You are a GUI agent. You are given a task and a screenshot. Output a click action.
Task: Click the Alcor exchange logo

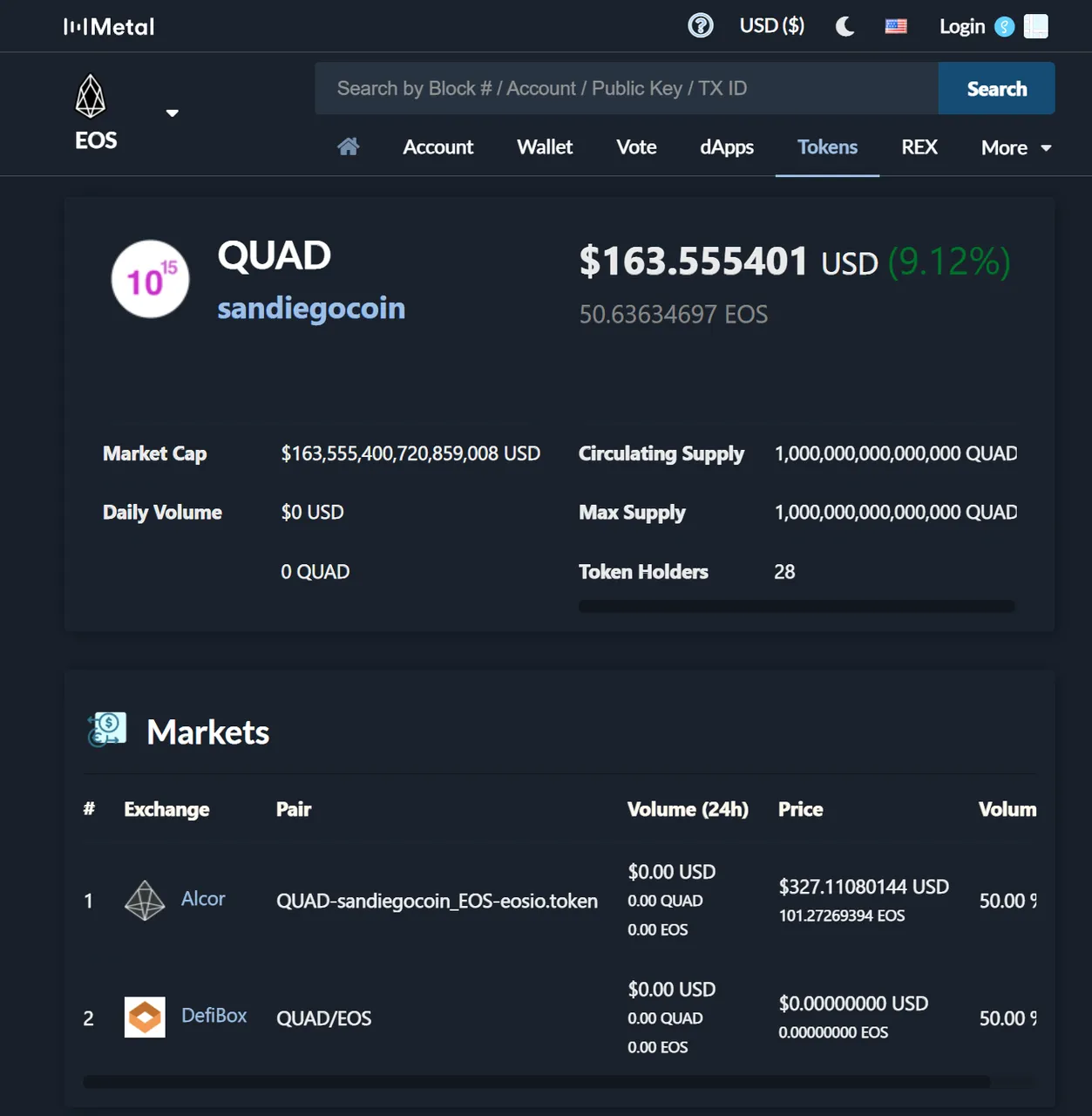click(145, 901)
